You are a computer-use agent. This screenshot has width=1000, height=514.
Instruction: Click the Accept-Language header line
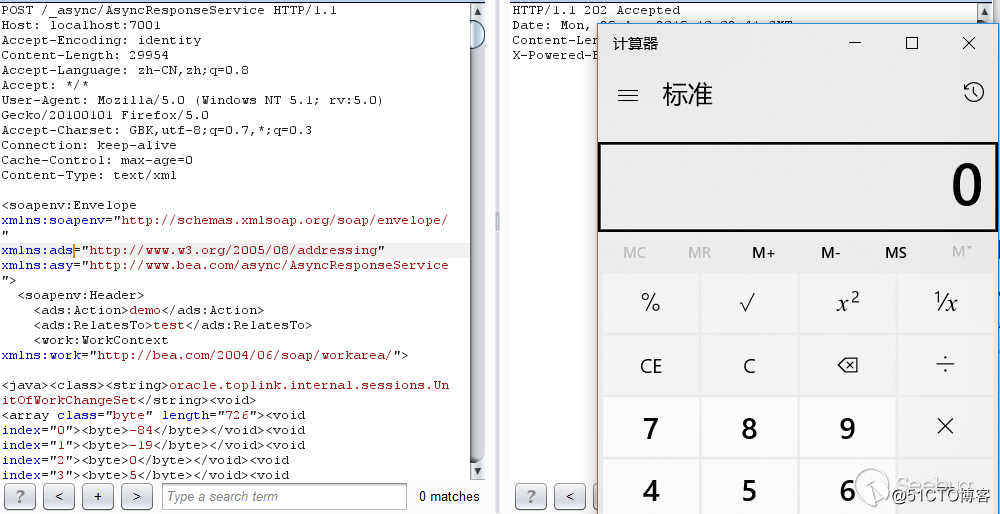[125, 70]
